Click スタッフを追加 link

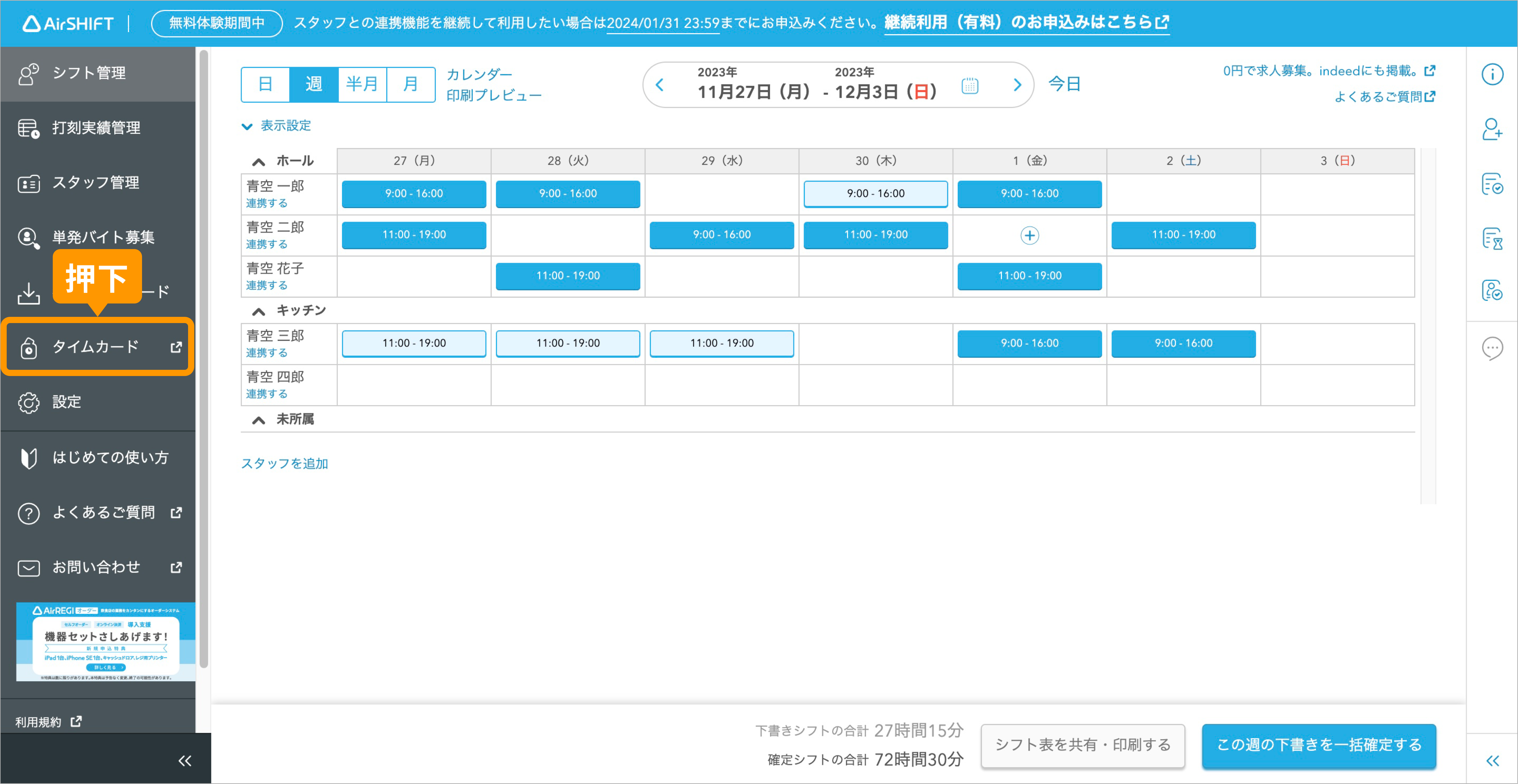[x=284, y=464]
